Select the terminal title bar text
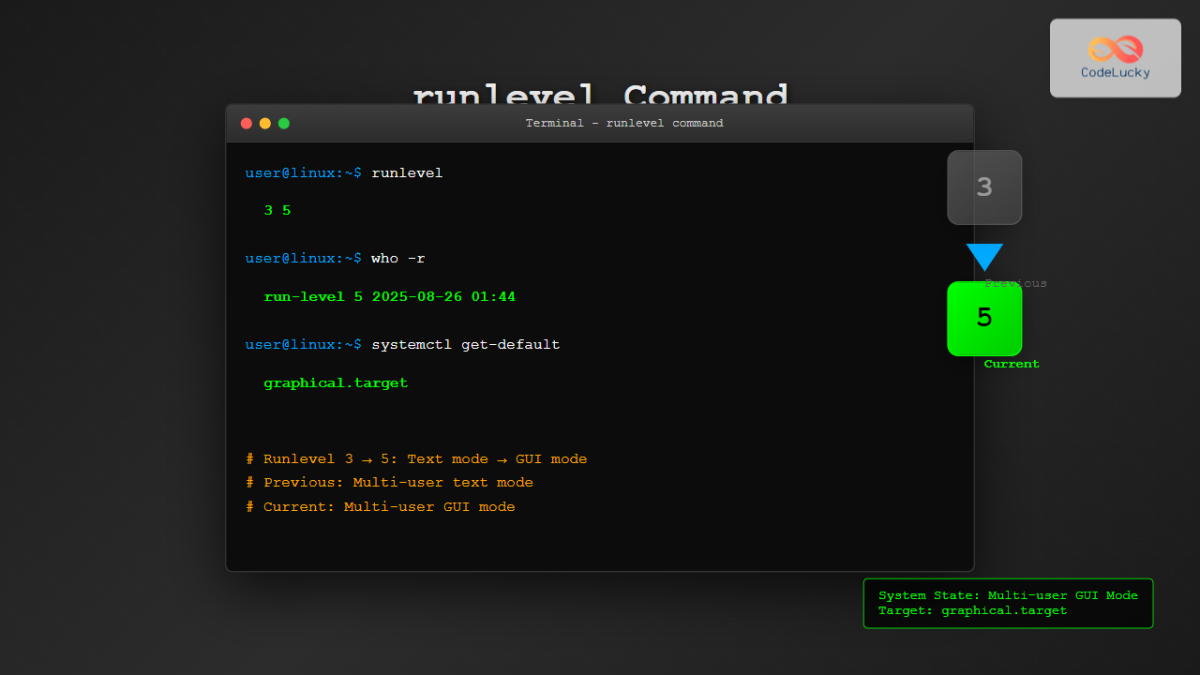The image size is (1200, 675). [623, 123]
